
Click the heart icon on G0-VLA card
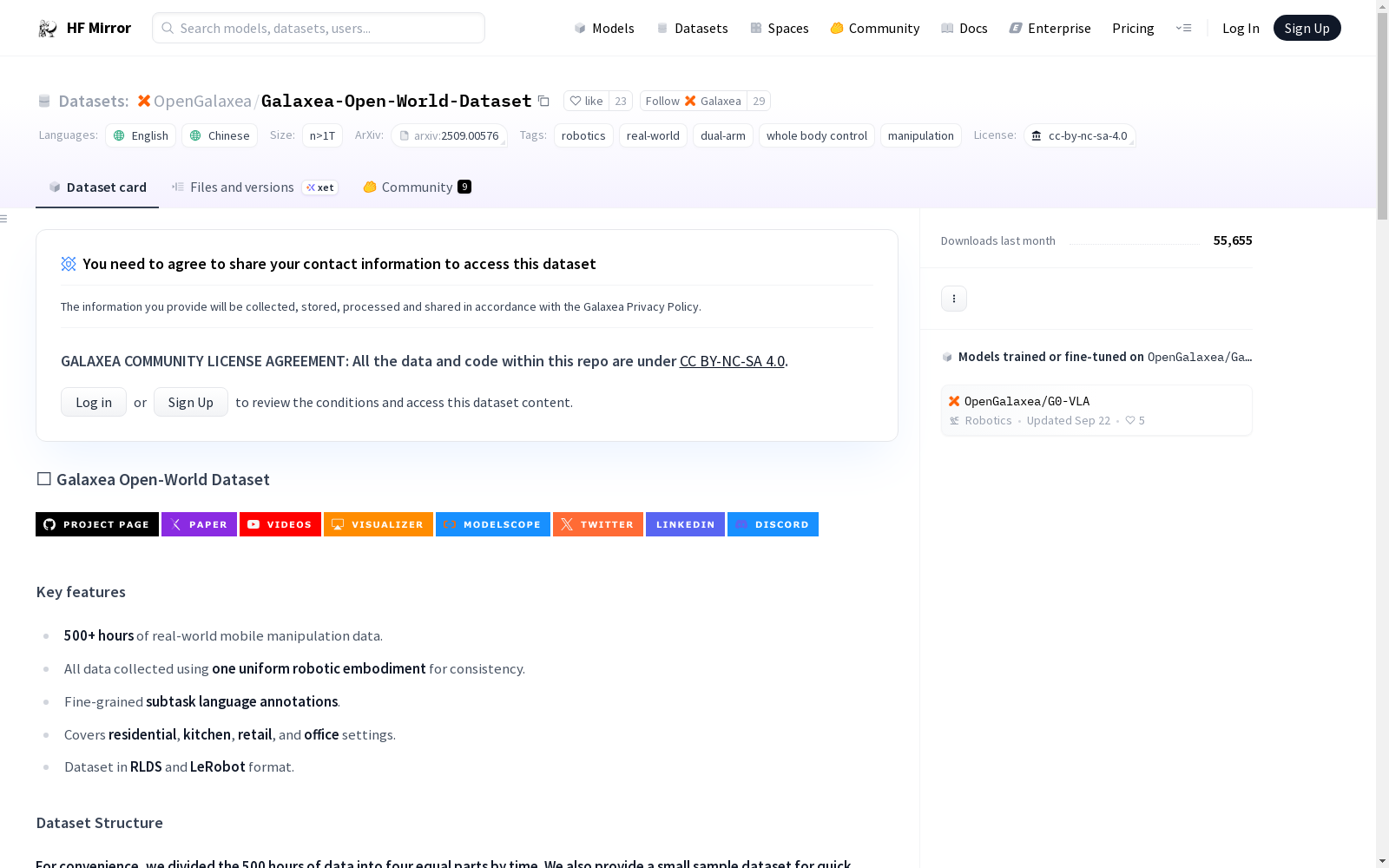pos(1130,420)
